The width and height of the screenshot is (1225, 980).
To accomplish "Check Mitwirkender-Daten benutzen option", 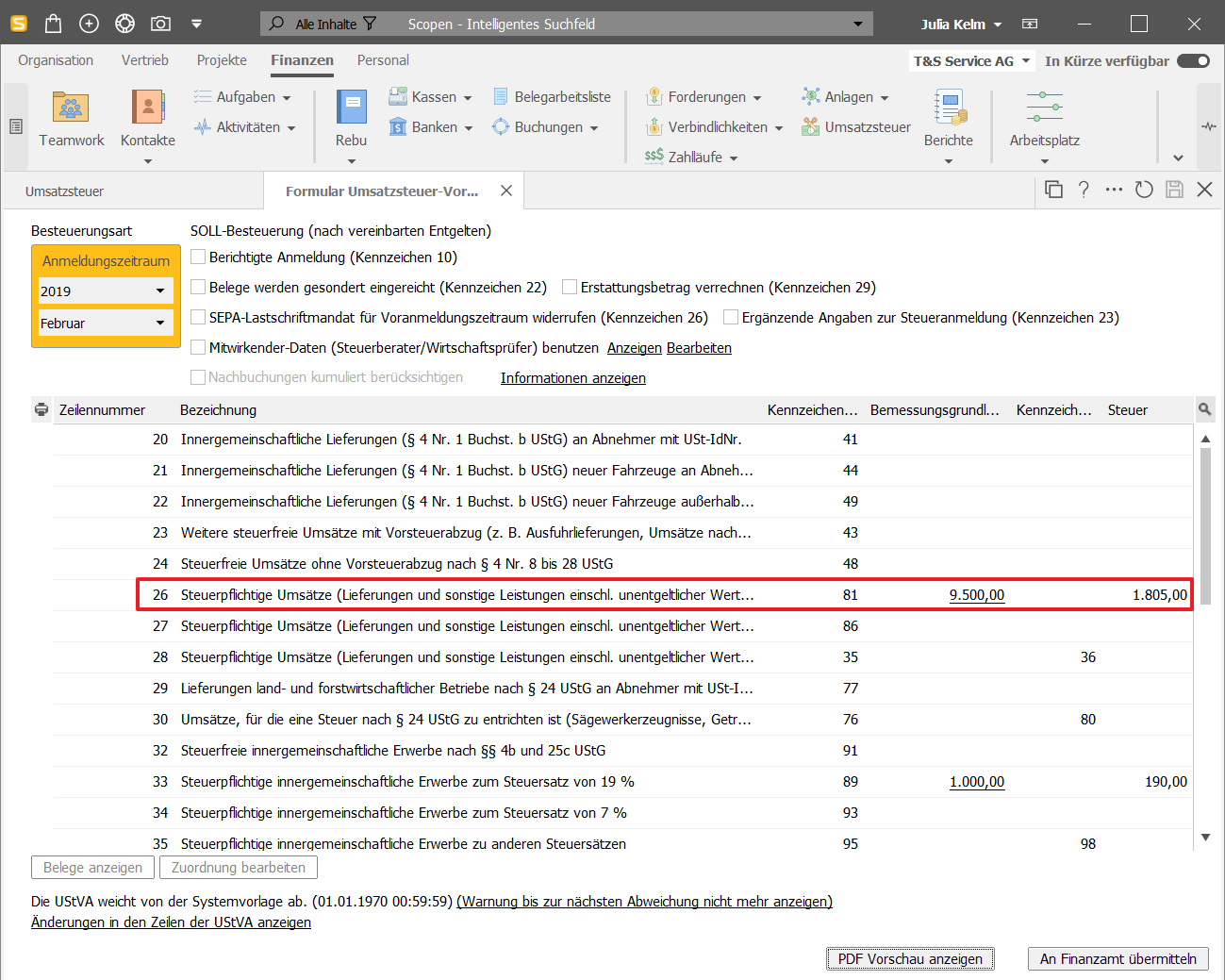I will point(198,347).
